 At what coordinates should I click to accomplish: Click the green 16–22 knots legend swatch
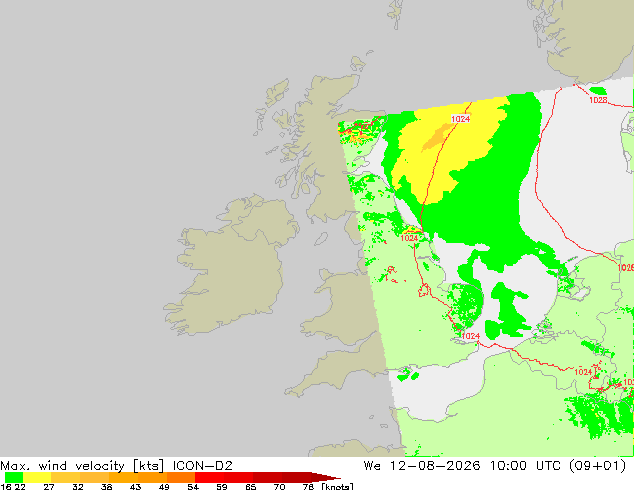click(x=14, y=477)
